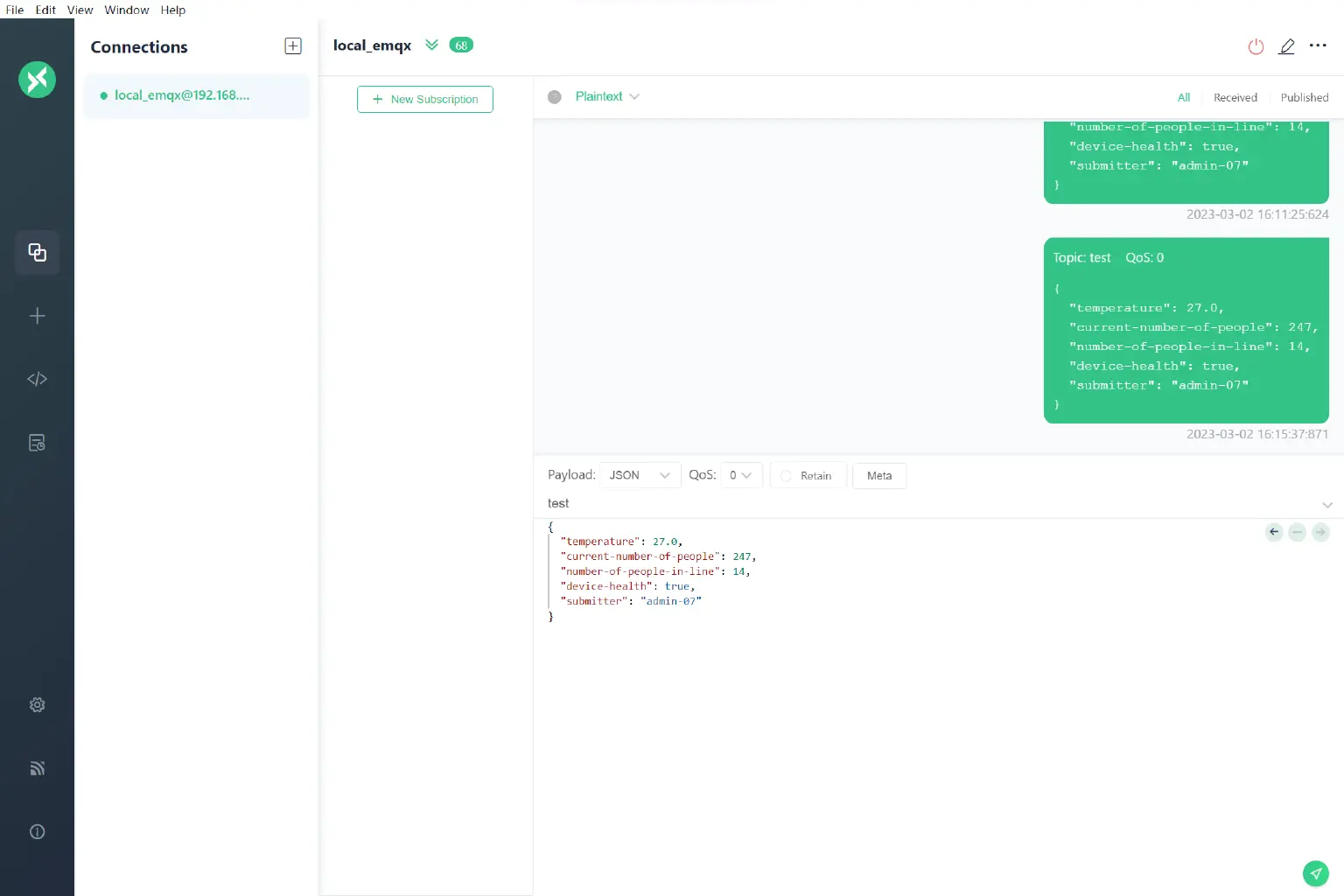The width and height of the screenshot is (1344, 896).
Task: Enable the Retain flag
Action: click(807, 475)
